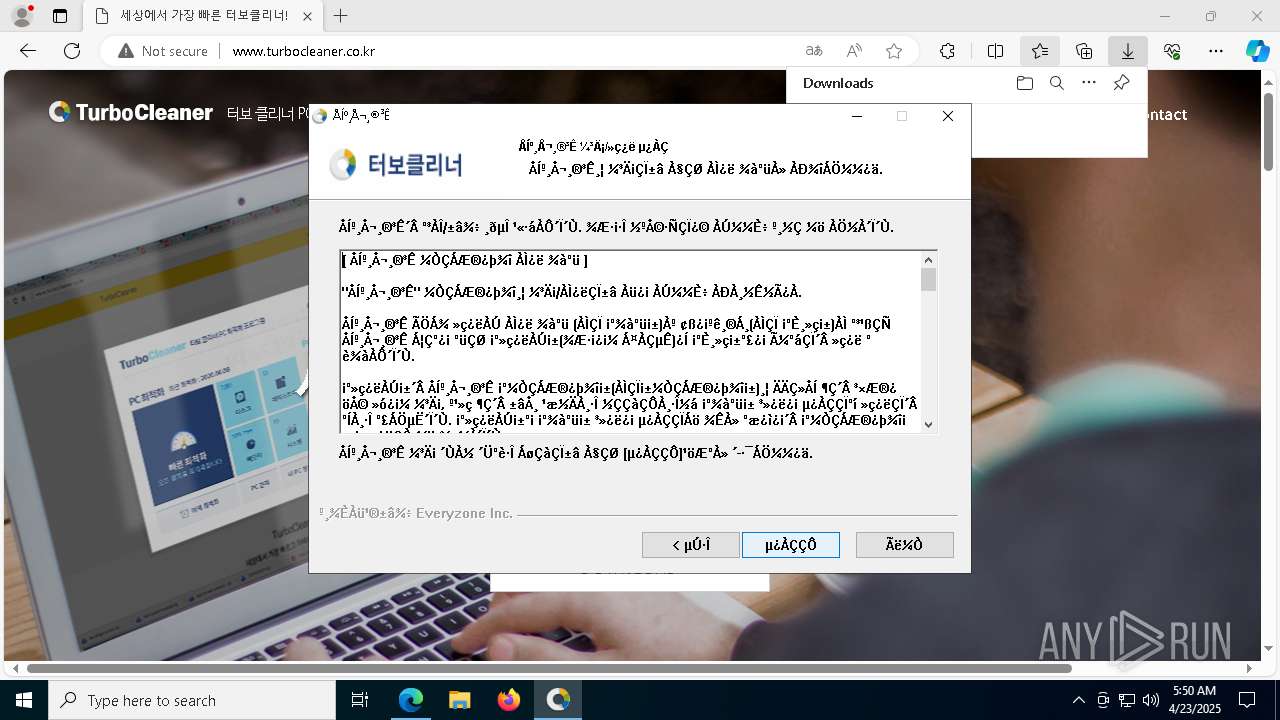
Task: Open the translate page icon
Action: pyautogui.click(x=814, y=51)
